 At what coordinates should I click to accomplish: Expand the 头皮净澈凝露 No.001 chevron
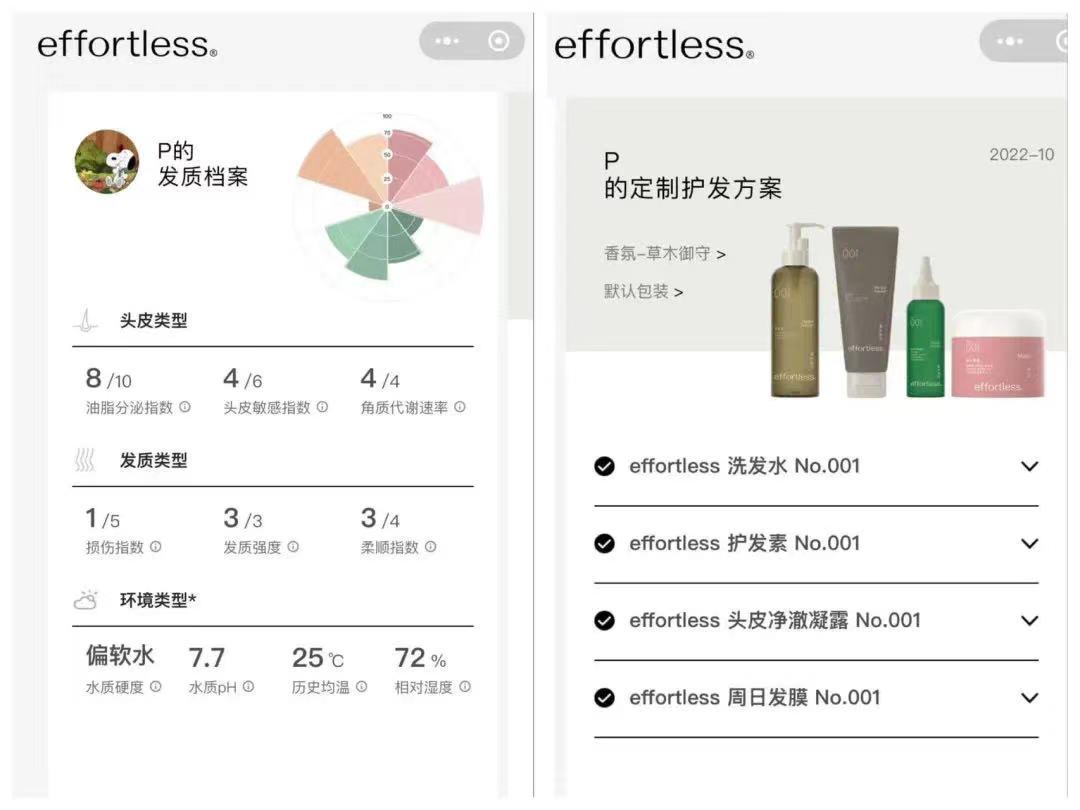(x=1029, y=620)
